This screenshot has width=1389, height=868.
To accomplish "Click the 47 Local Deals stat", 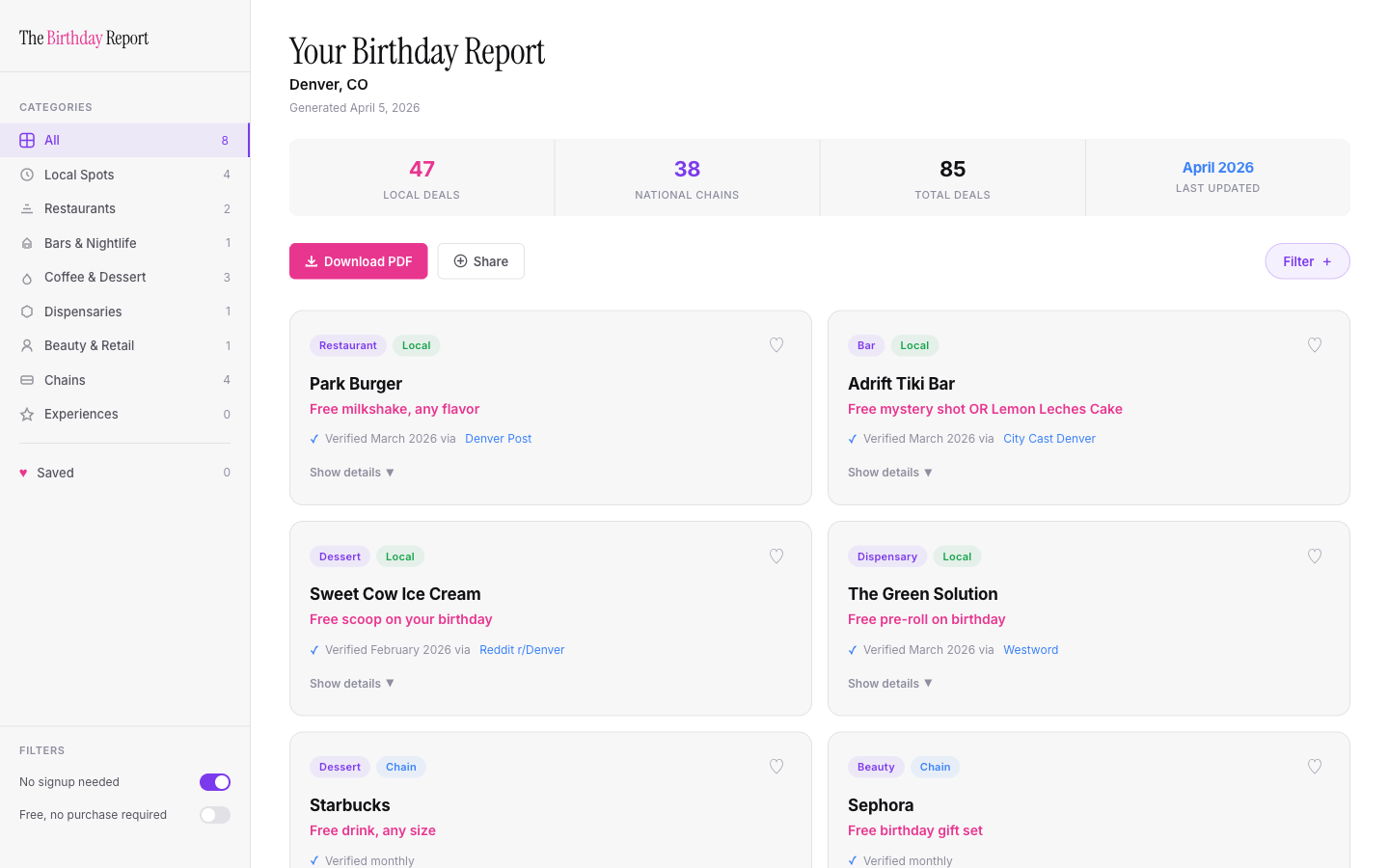I will tap(422, 177).
